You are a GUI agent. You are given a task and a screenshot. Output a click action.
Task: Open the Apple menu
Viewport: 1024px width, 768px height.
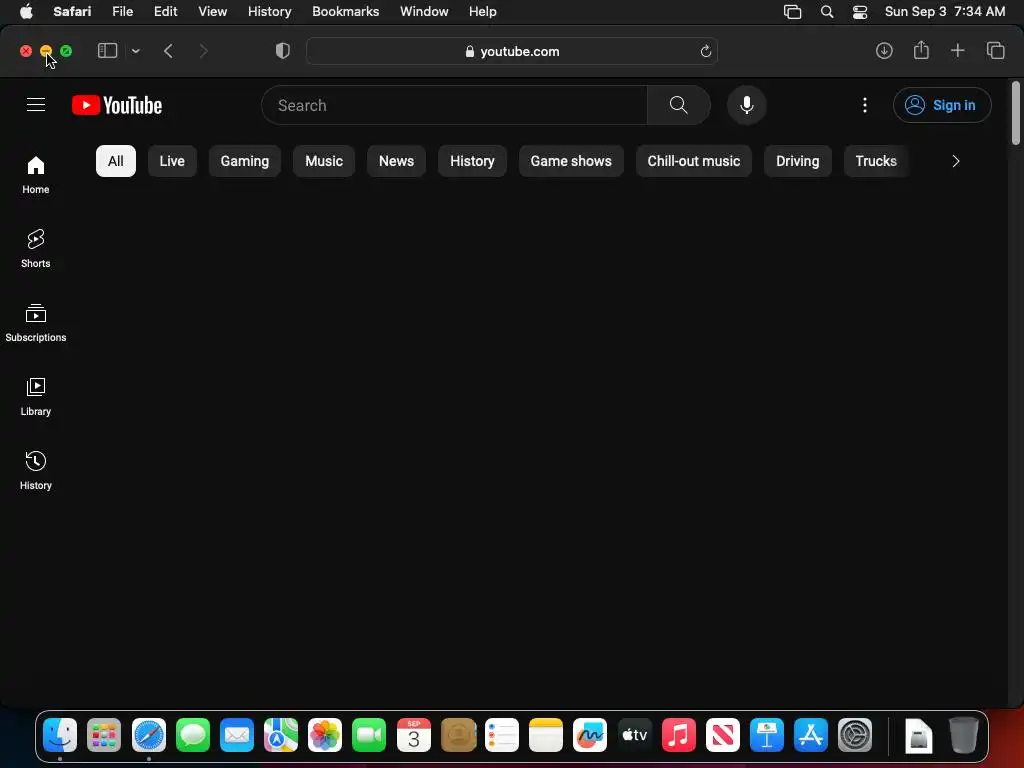point(26,11)
